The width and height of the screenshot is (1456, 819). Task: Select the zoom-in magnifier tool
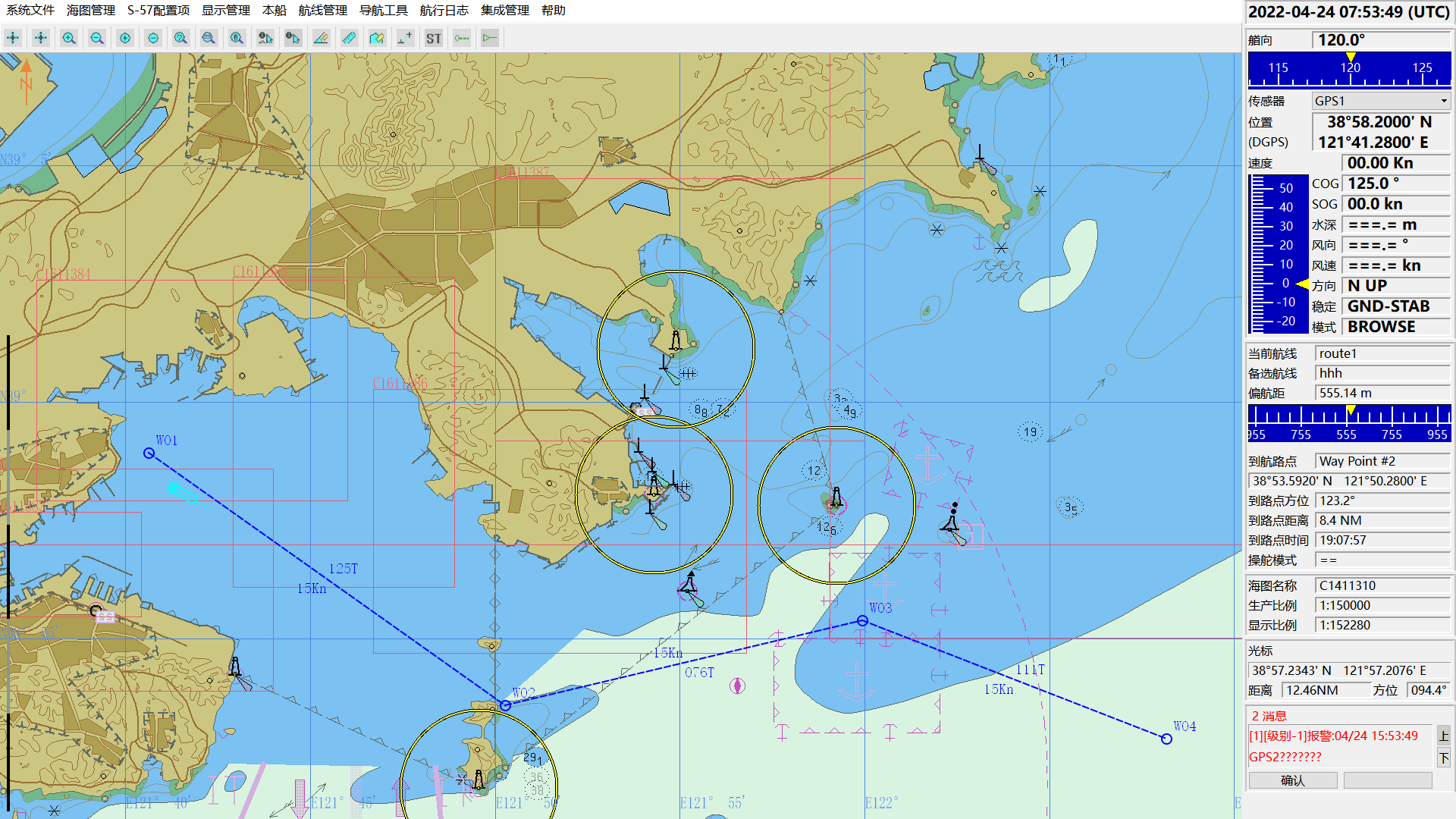[x=68, y=37]
